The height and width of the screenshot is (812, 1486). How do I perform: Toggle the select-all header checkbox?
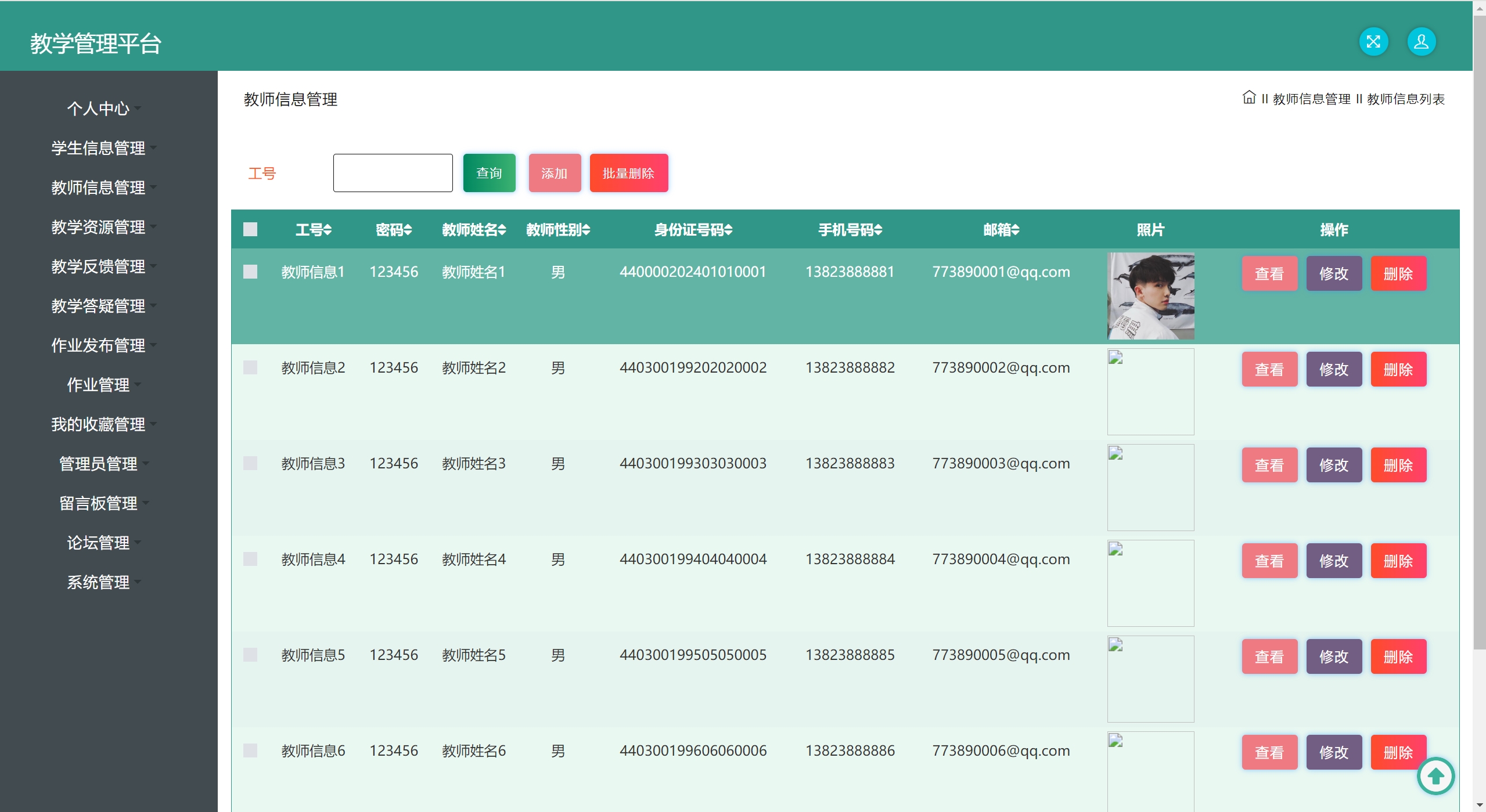[250, 229]
